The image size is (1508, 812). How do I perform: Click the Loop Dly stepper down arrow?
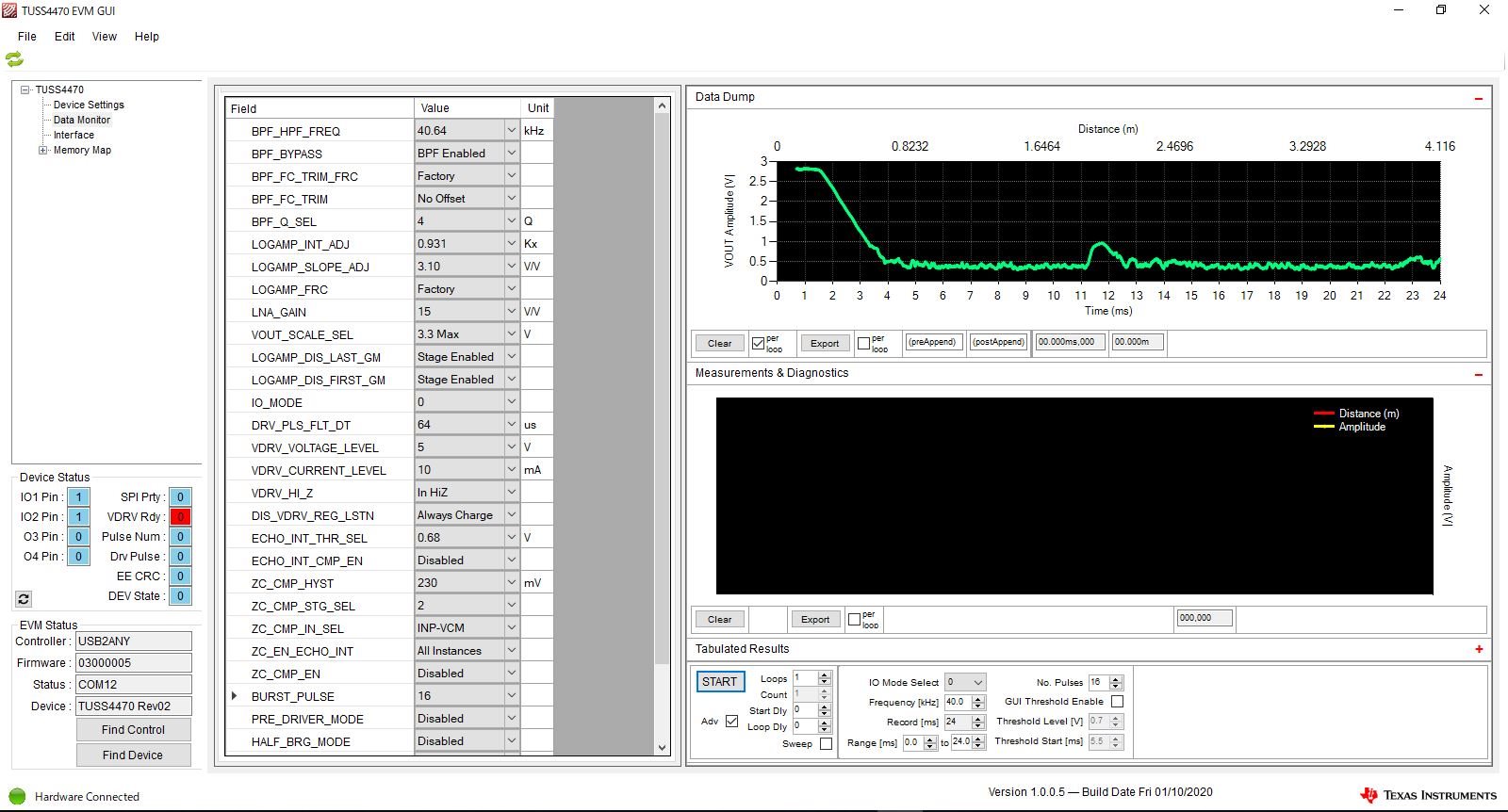[825, 730]
